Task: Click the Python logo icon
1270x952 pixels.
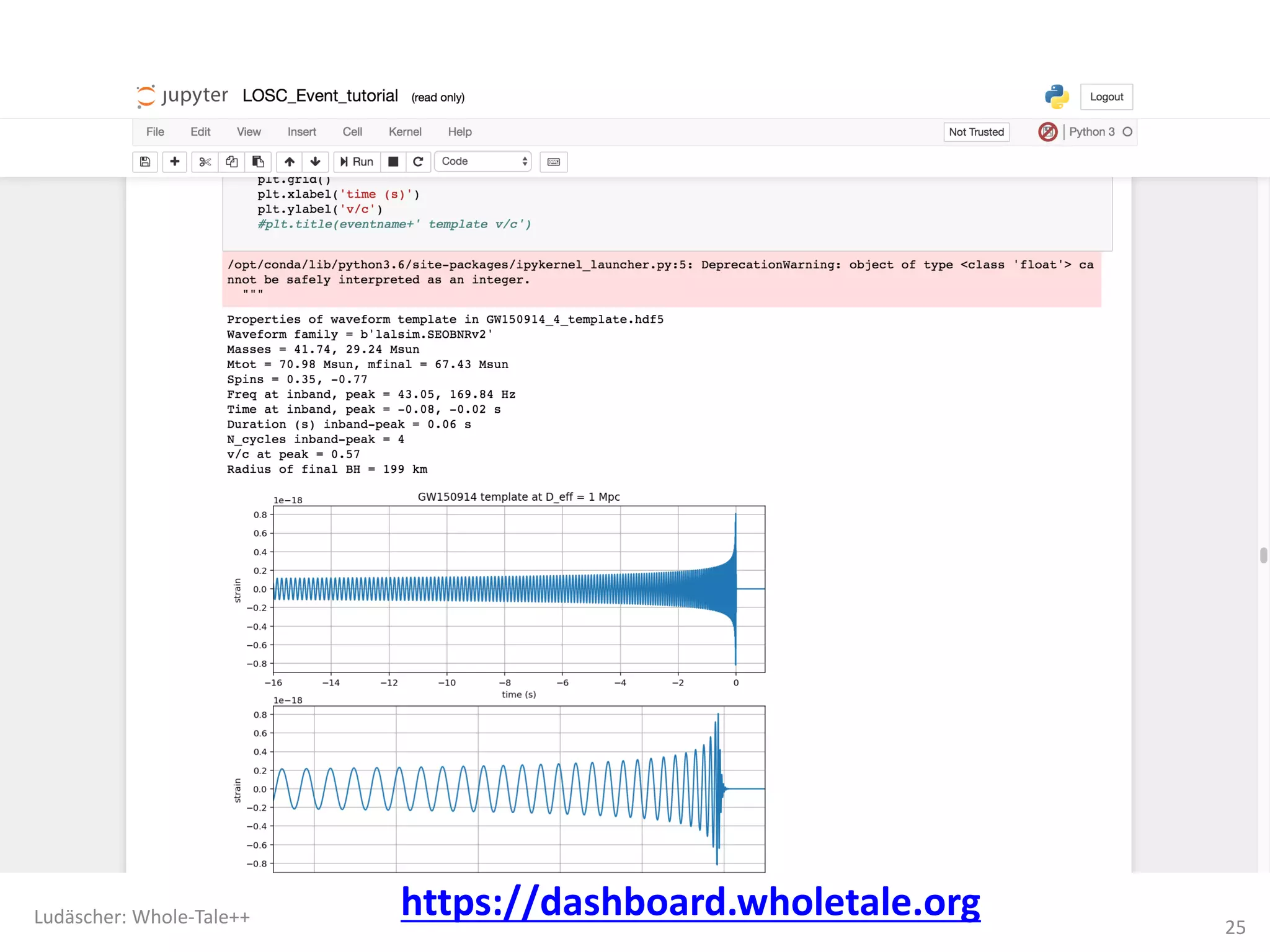Action: coord(1057,97)
